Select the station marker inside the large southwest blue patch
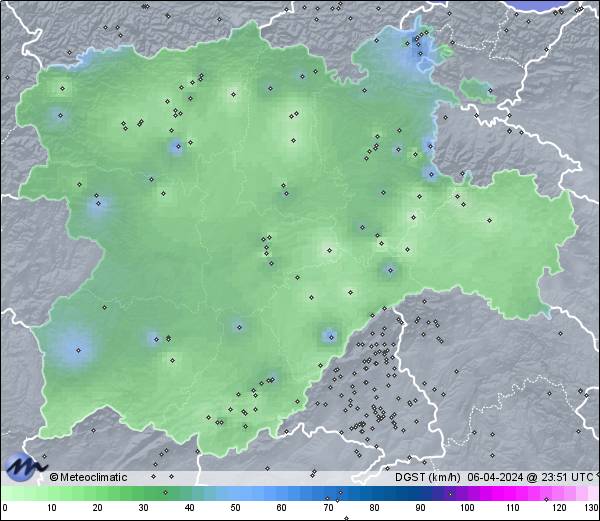The height and width of the screenshot is (521, 600). point(78,350)
